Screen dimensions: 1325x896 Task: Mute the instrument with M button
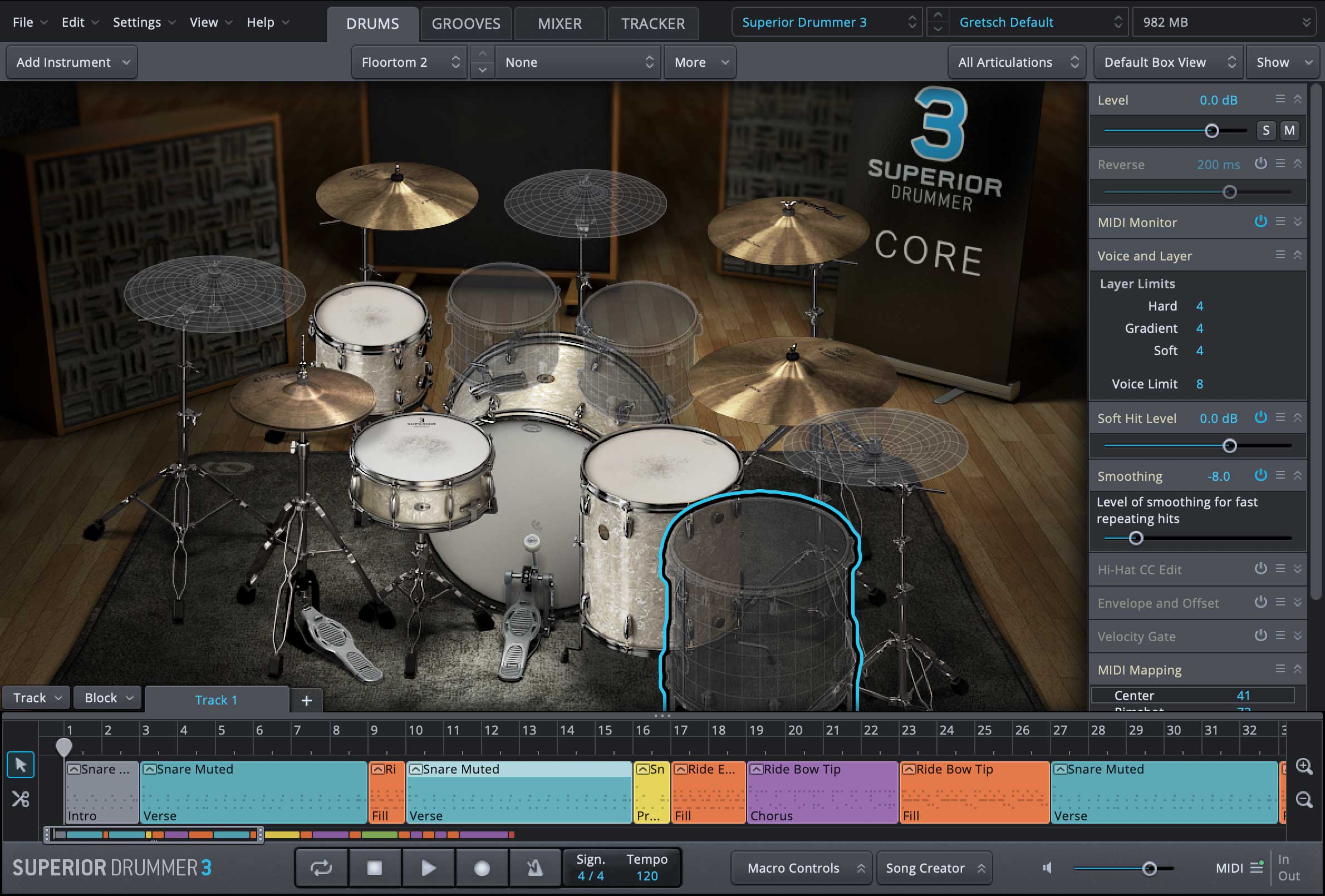click(1289, 131)
